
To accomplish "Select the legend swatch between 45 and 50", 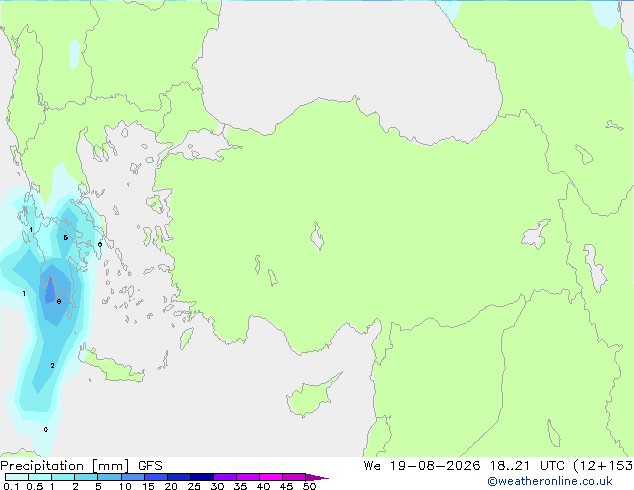I will click(294, 477).
